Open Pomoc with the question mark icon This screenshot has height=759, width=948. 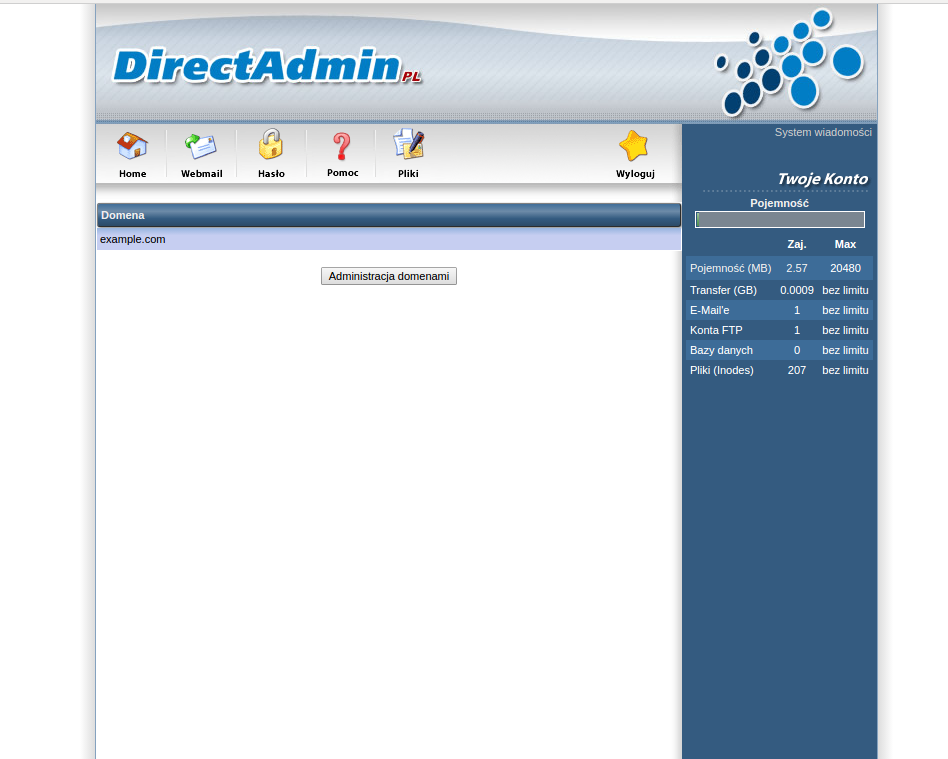[x=342, y=147]
